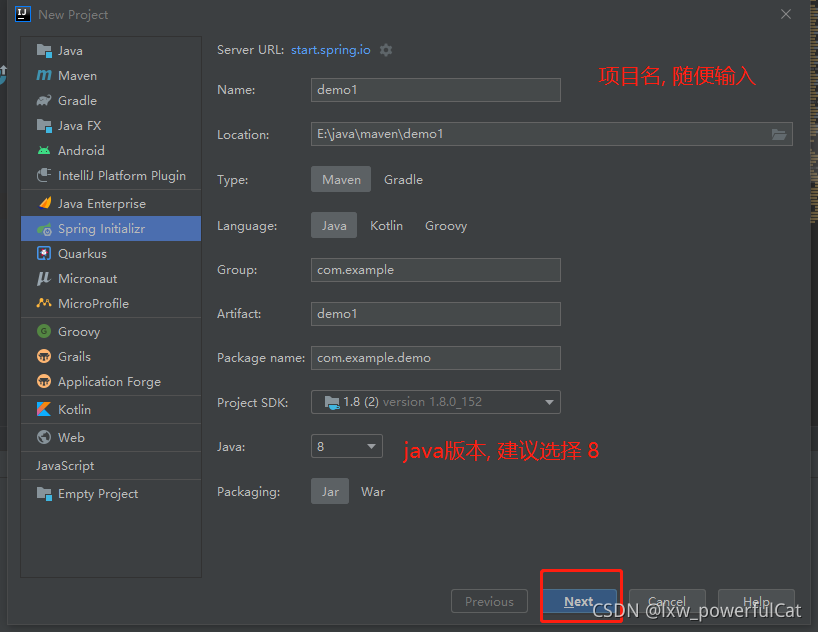
Task: Select Web in the sidebar
Action: [111, 437]
